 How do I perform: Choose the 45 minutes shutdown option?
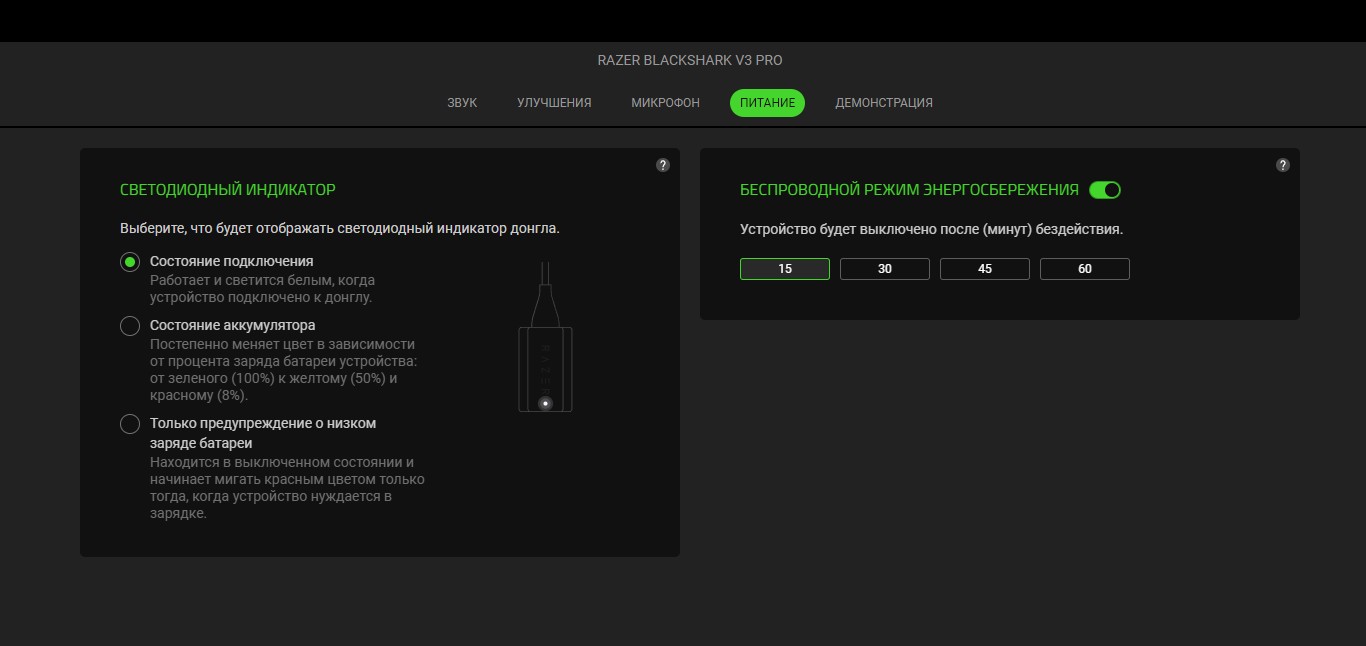click(985, 269)
